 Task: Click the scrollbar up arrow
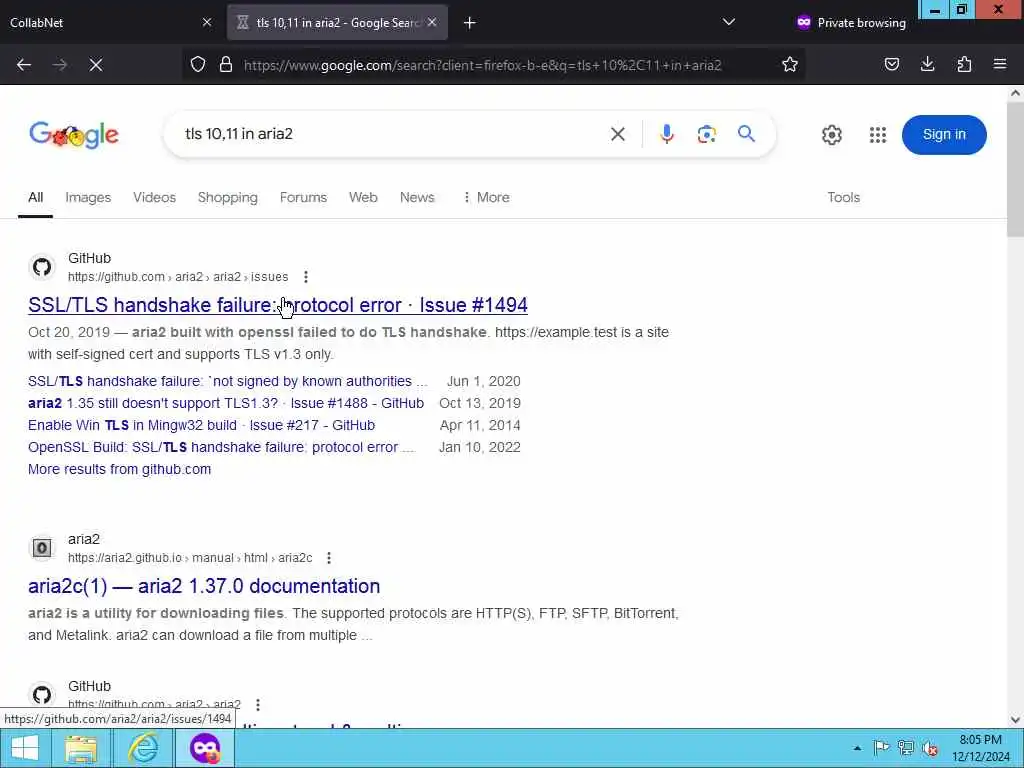pyautogui.click(x=1015, y=93)
